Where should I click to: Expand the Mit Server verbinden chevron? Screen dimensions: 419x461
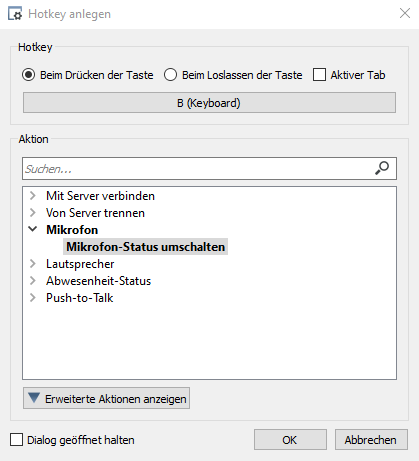[33, 195]
